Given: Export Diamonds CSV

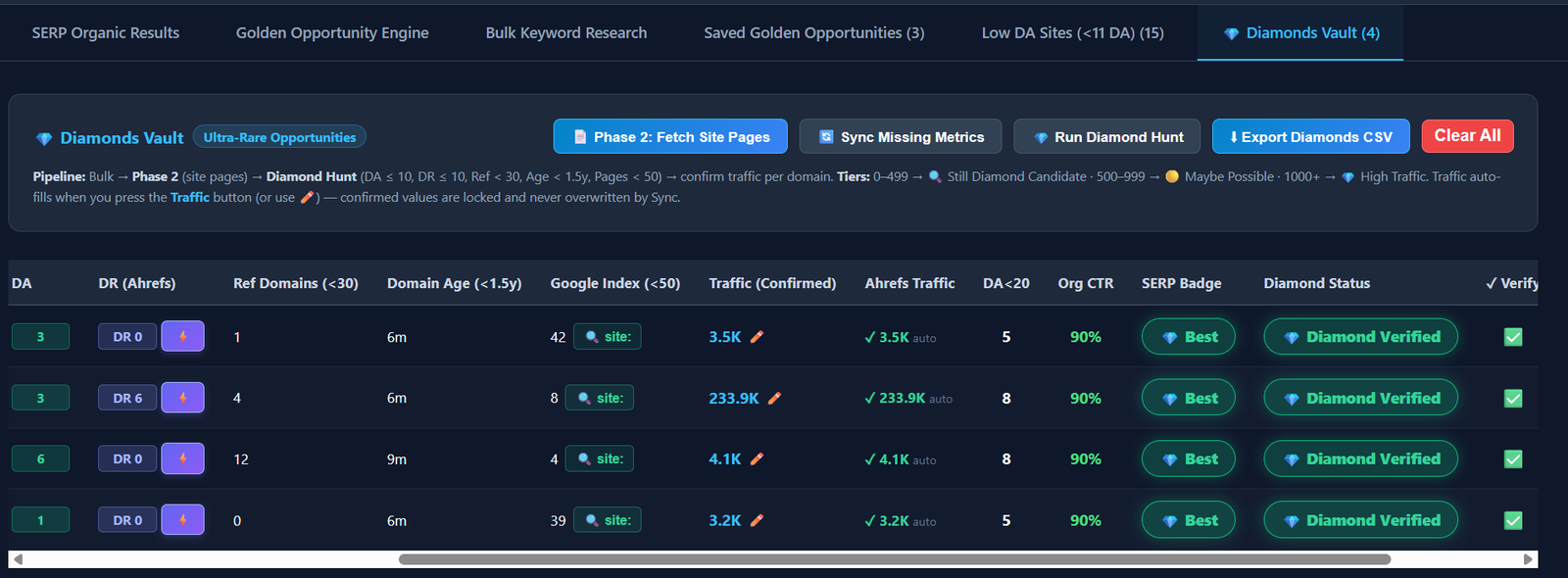Looking at the screenshot, I should tap(1311, 137).
